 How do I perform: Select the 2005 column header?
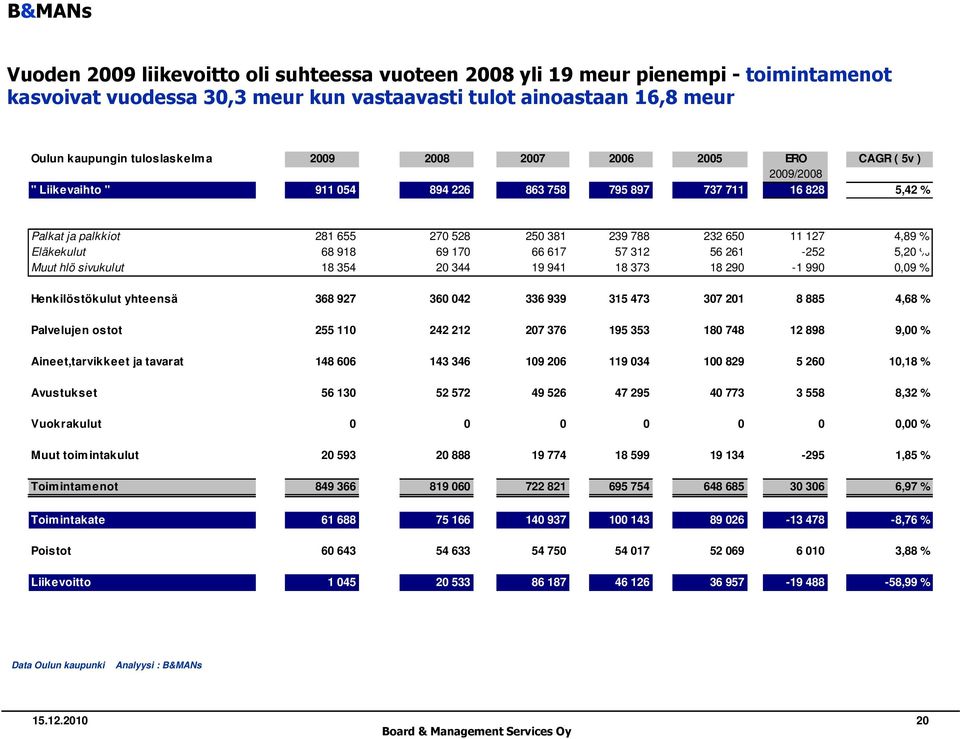click(x=710, y=159)
